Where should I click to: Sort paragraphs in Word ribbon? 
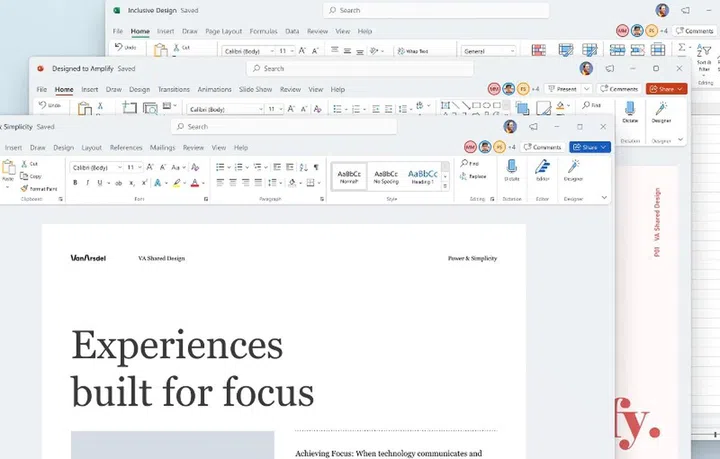(x=304, y=168)
